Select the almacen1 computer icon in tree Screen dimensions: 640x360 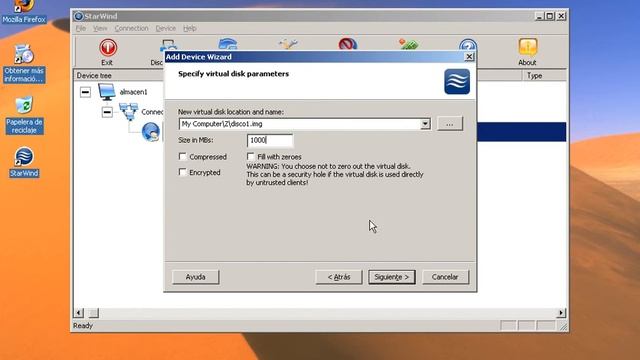[107, 92]
